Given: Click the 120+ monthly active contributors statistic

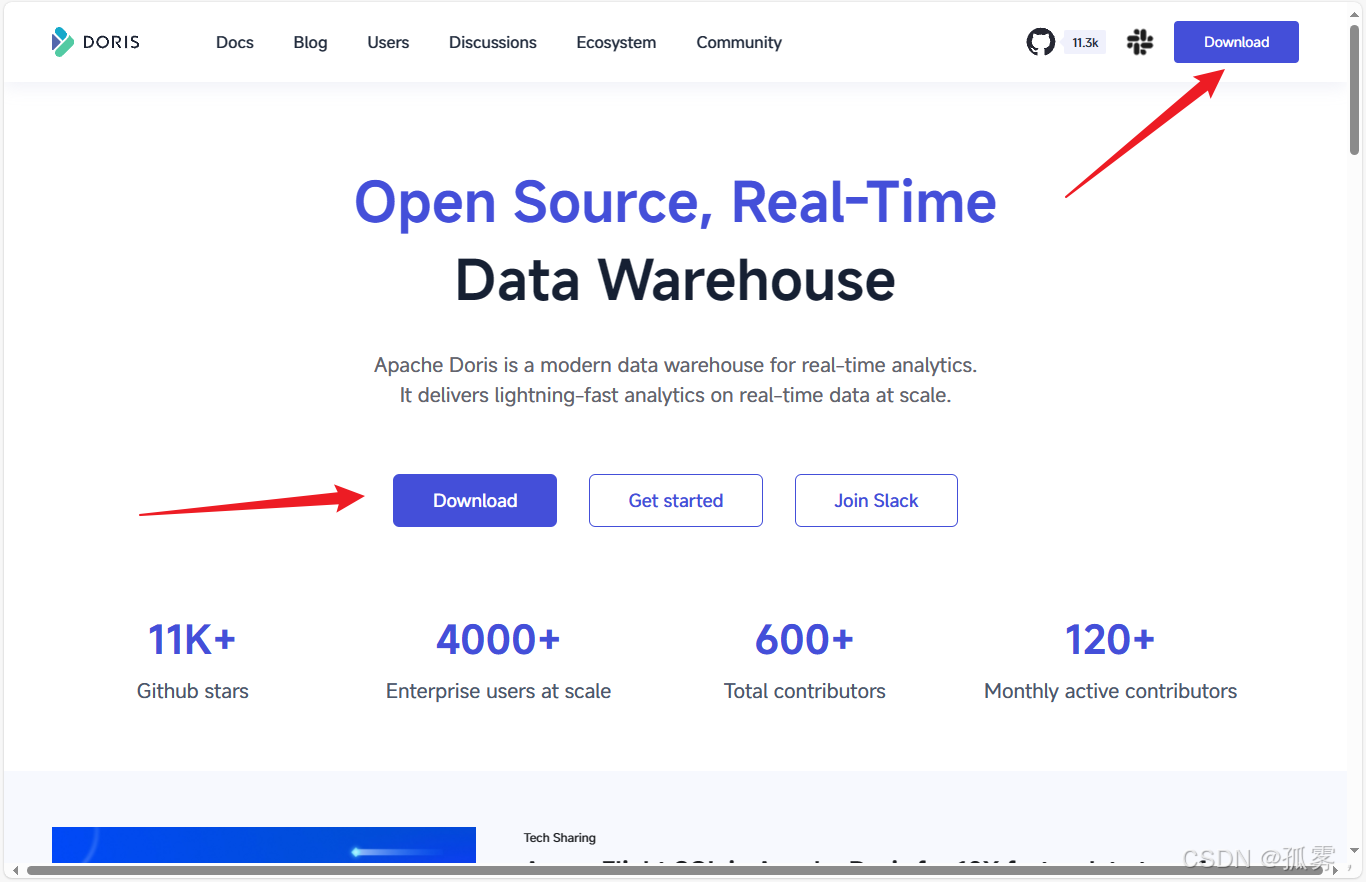Looking at the screenshot, I should click(x=1110, y=662).
